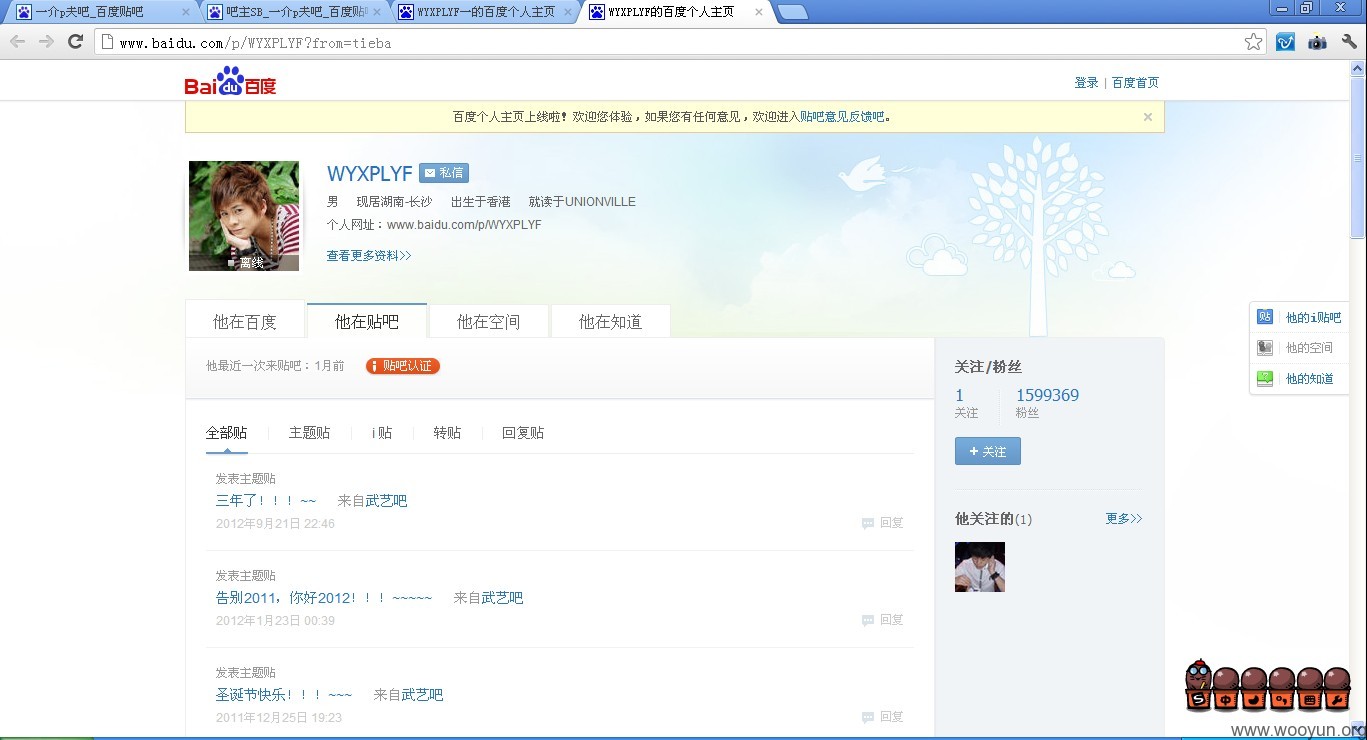Click the envelope 私信 message button

(444, 173)
